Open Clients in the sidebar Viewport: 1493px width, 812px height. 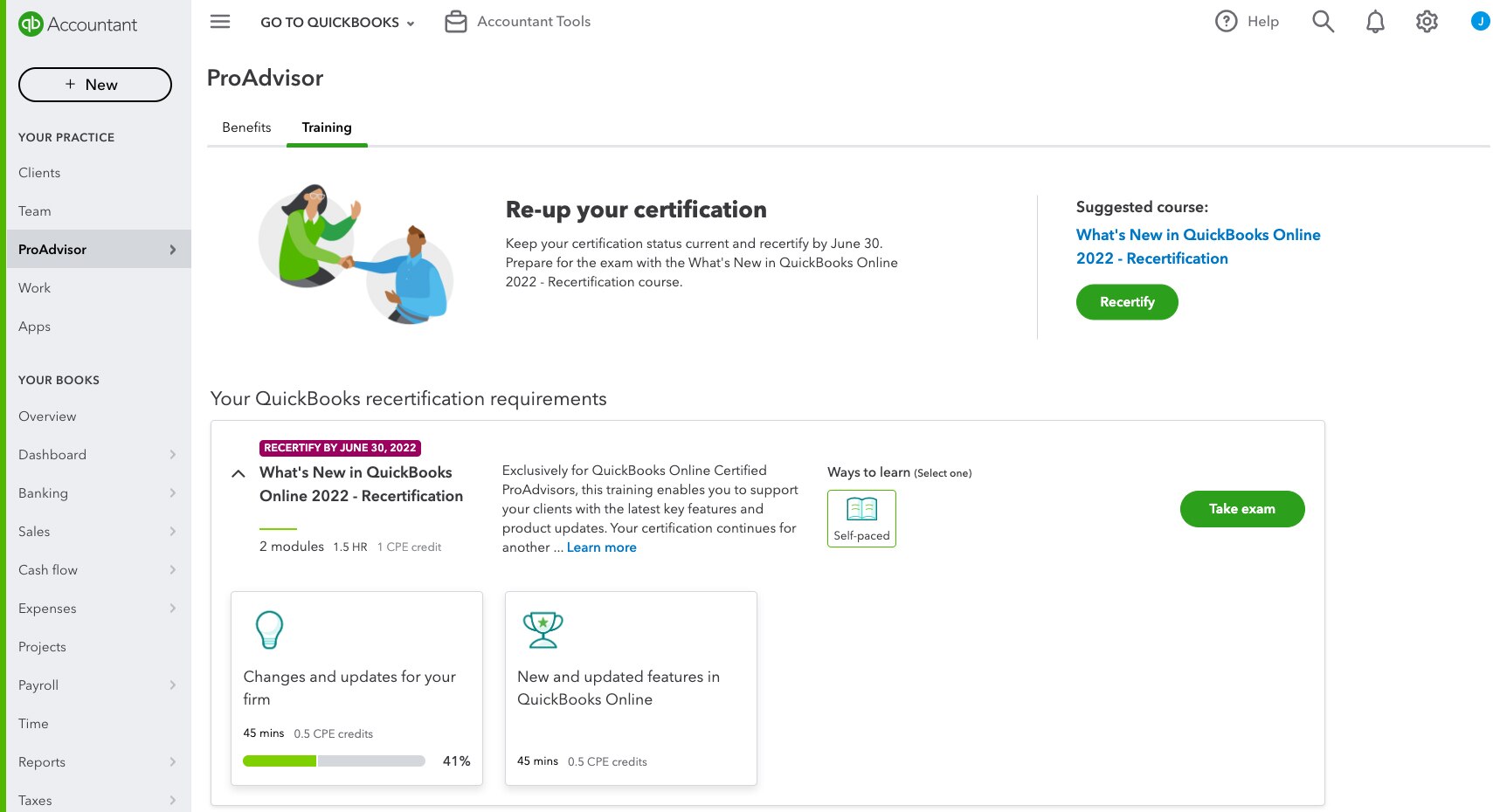(x=39, y=173)
